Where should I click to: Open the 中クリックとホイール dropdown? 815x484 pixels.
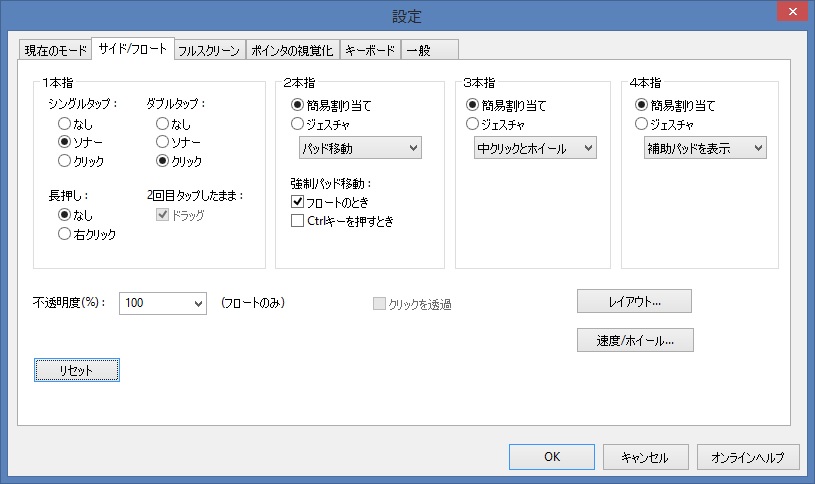pos(535,149)
